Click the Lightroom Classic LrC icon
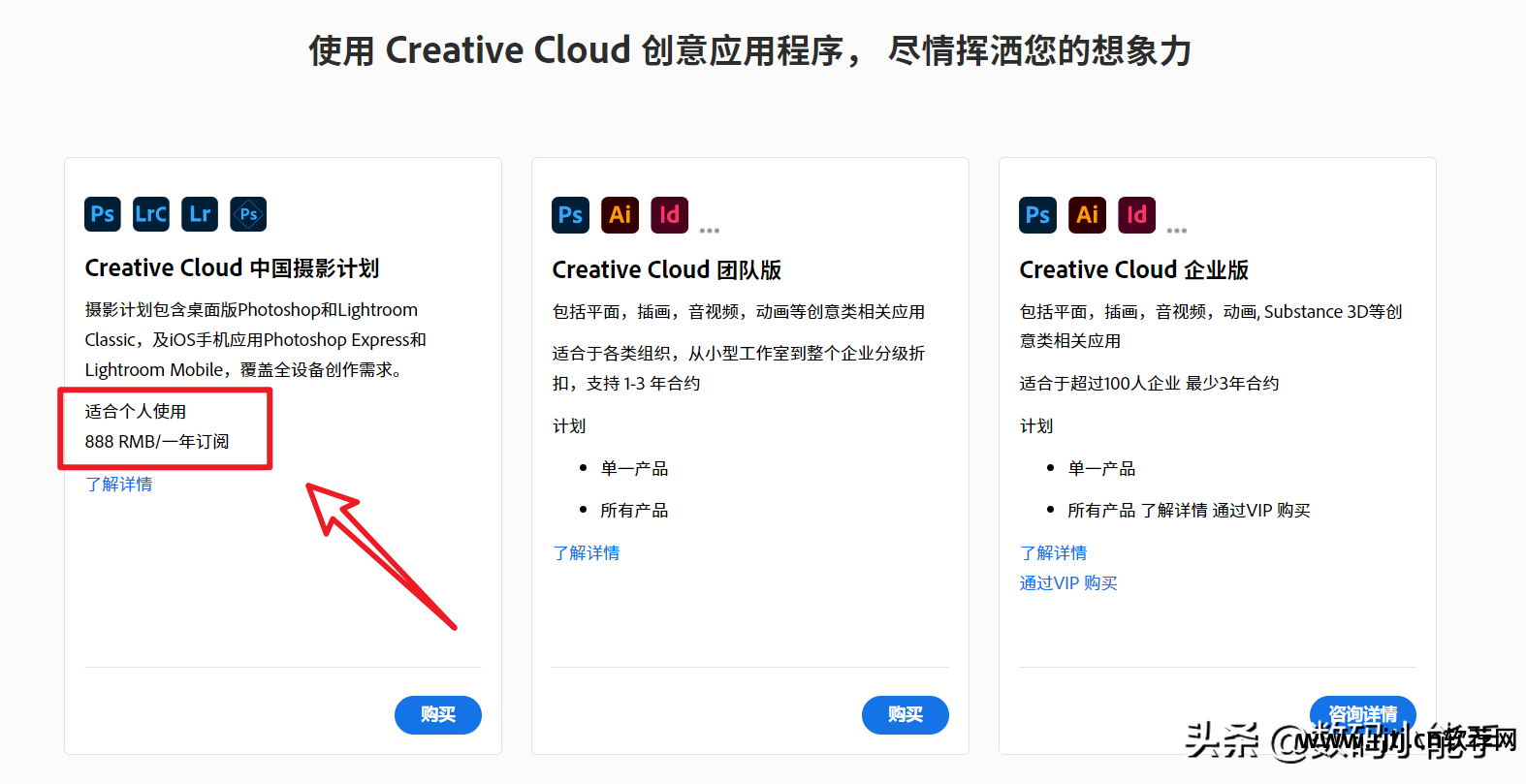 click(151, 214)
